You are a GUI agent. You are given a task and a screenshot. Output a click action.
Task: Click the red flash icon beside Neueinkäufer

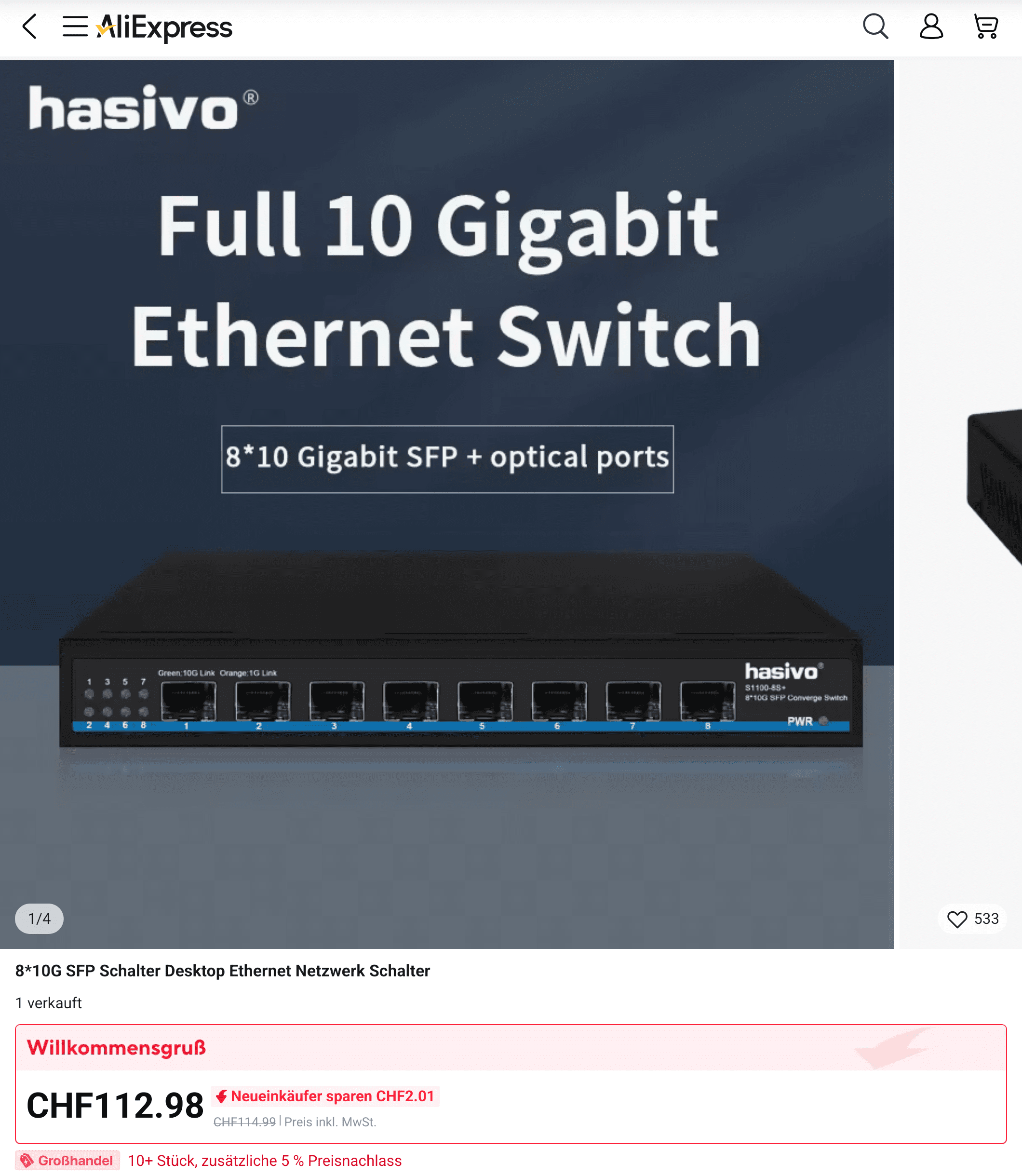[221, 1096]
